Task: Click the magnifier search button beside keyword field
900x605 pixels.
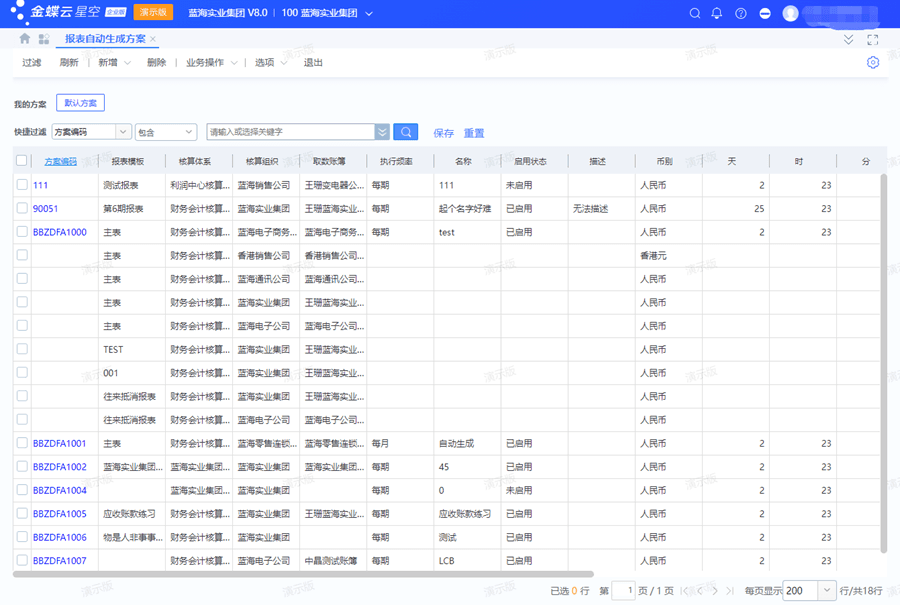Action: point(406,131)
